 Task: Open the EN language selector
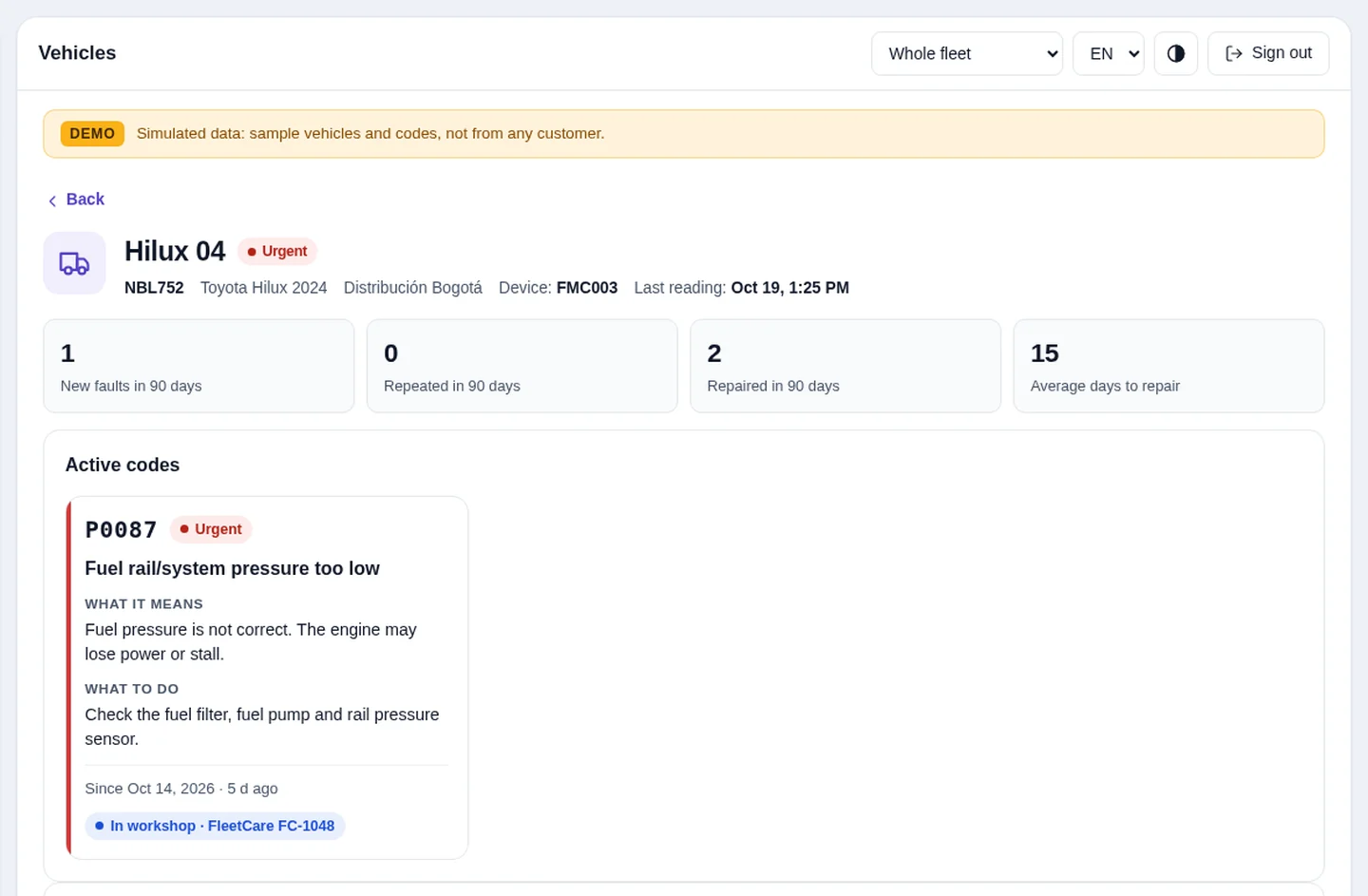[x=1108, y=53]
